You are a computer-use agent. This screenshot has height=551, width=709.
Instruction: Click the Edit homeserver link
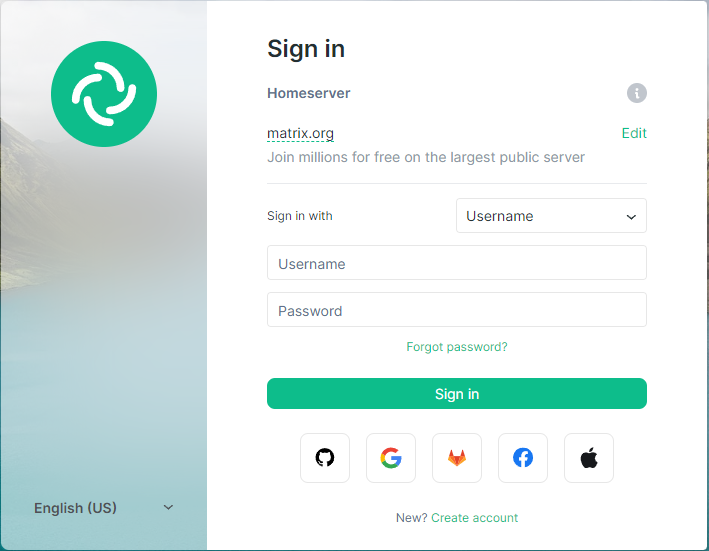tap(634, 133)
